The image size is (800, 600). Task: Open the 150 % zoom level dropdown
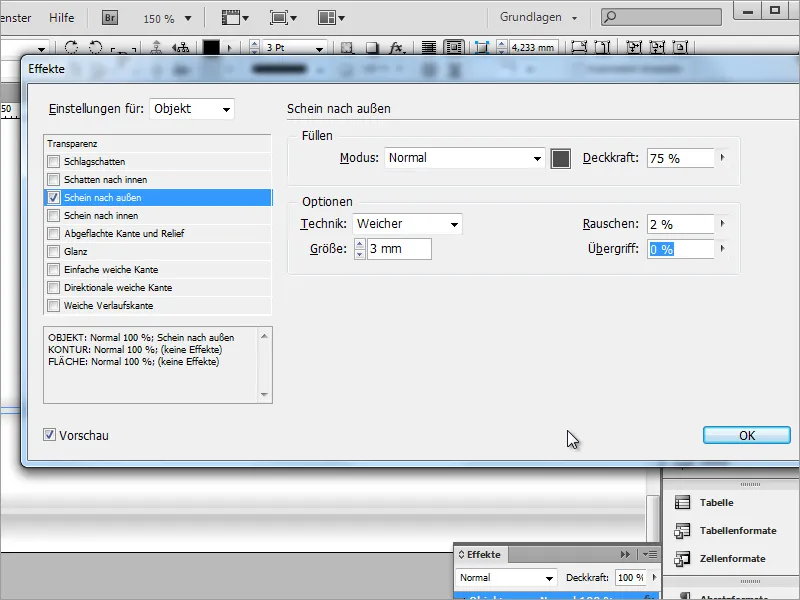[x=188, y=19]
